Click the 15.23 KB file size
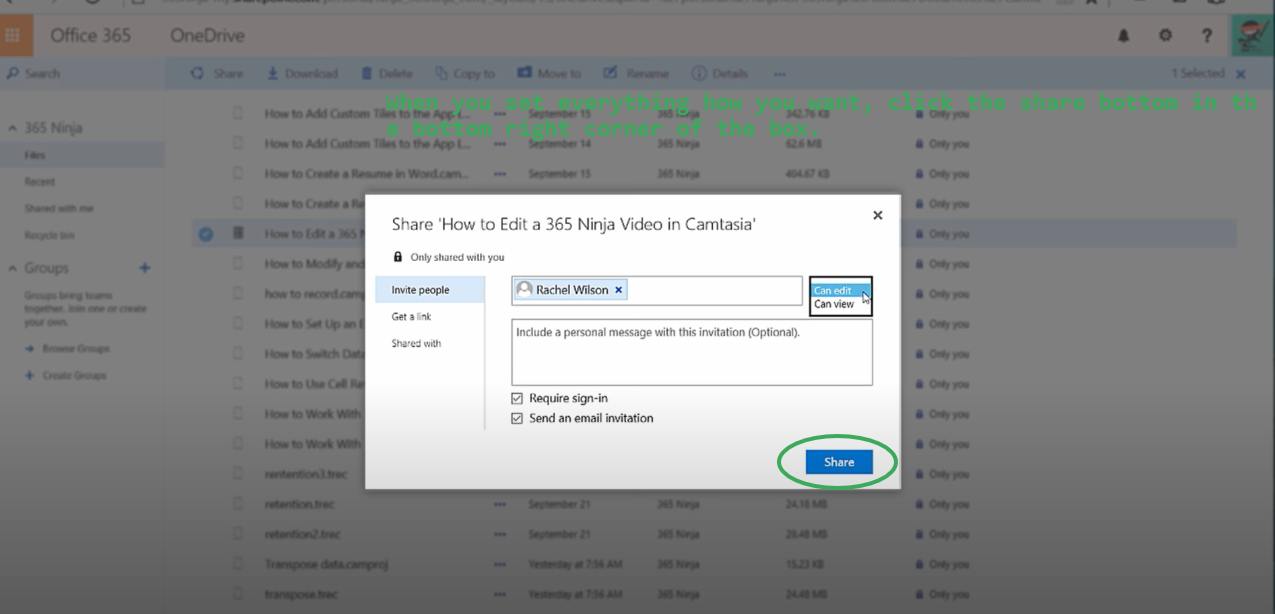 pyautogui.click(x=805, y=564)
